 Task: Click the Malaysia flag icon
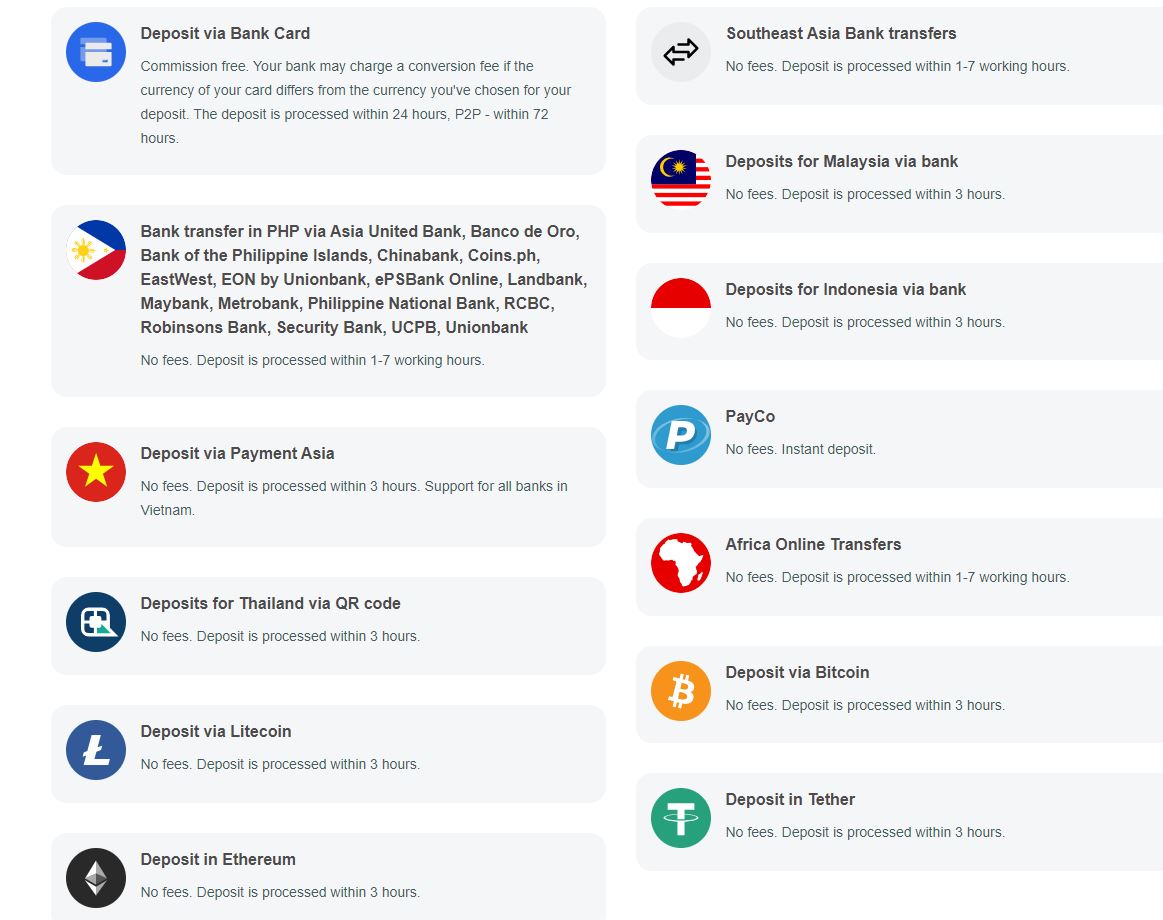[x=681, y=180]
